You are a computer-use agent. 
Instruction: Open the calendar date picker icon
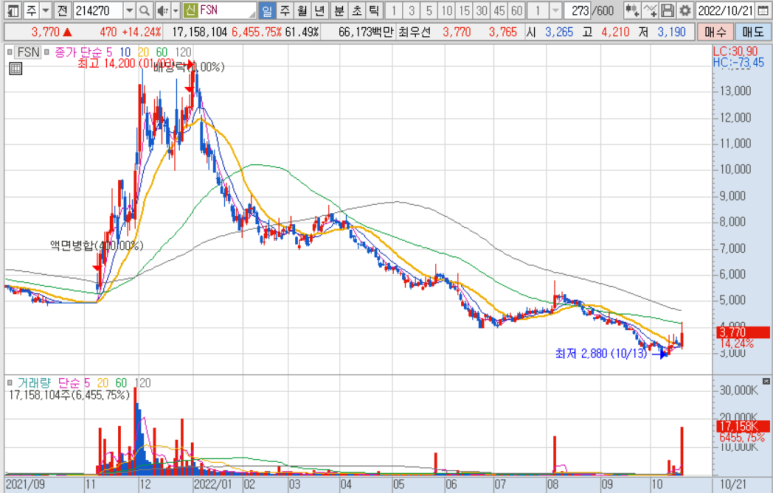tap(763, 10)
